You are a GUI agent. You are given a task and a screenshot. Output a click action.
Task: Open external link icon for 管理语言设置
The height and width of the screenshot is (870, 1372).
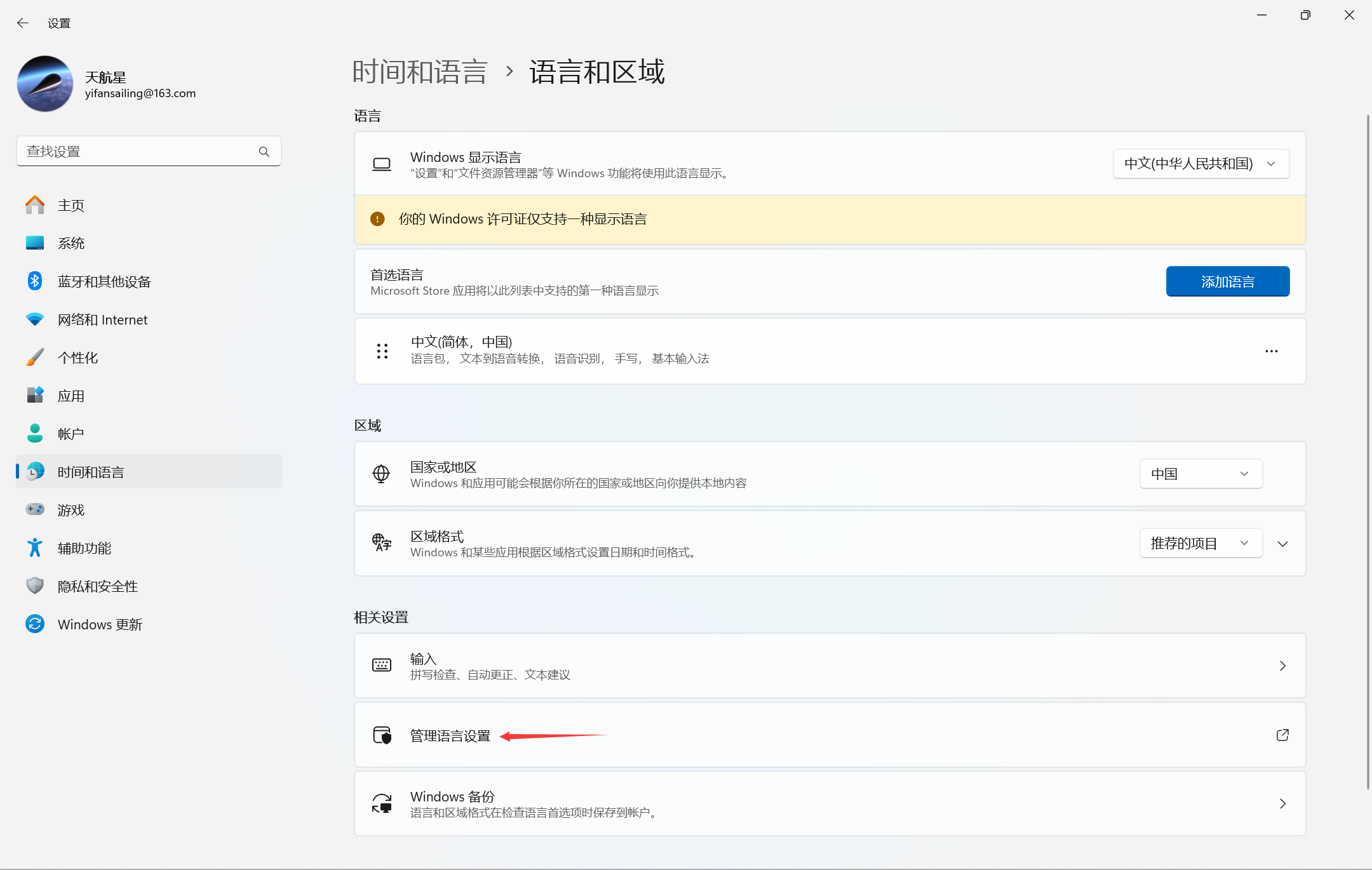(1282, 735)
